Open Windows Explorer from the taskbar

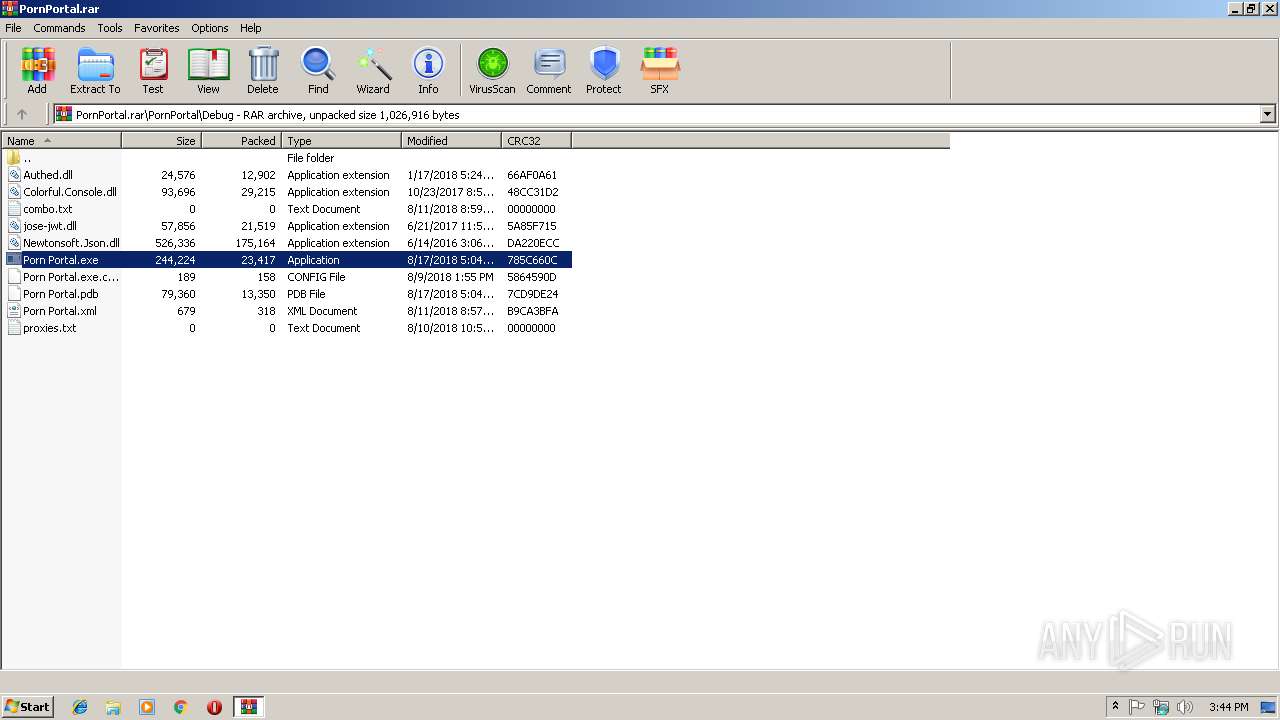point(113,707)
